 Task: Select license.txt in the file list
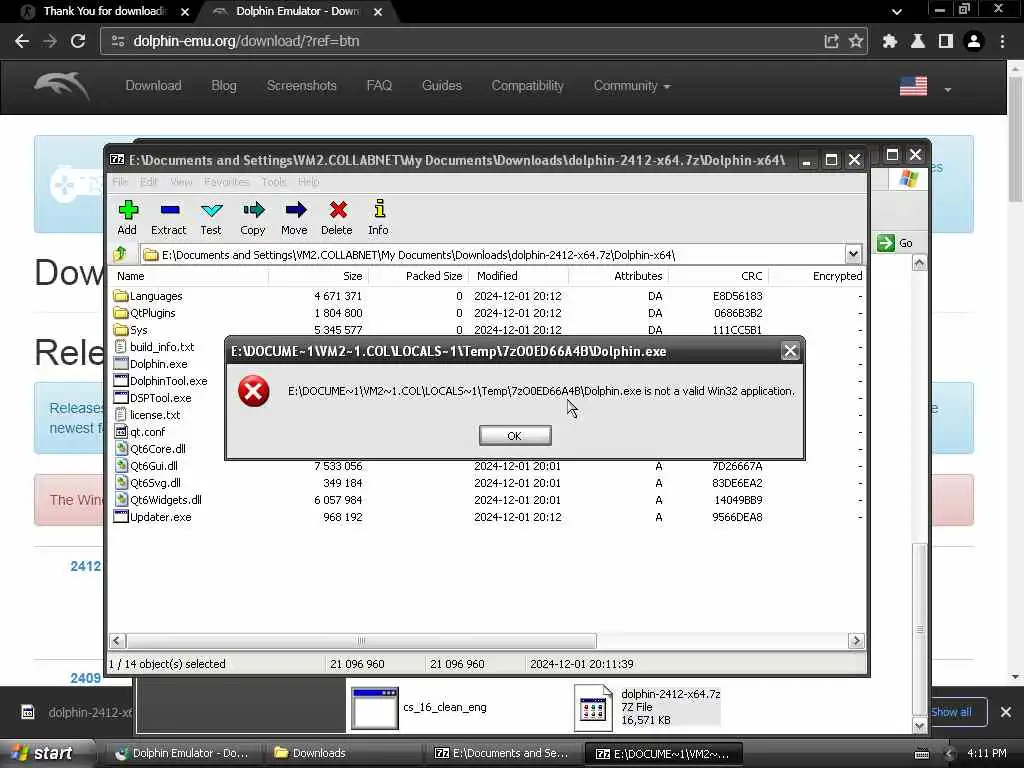148,415
